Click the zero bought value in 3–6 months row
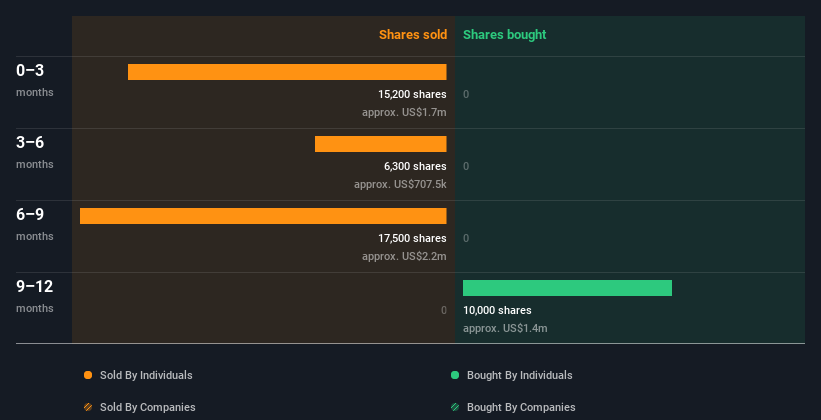The height and width of the screenshot is (420, 821). [466, 166]
